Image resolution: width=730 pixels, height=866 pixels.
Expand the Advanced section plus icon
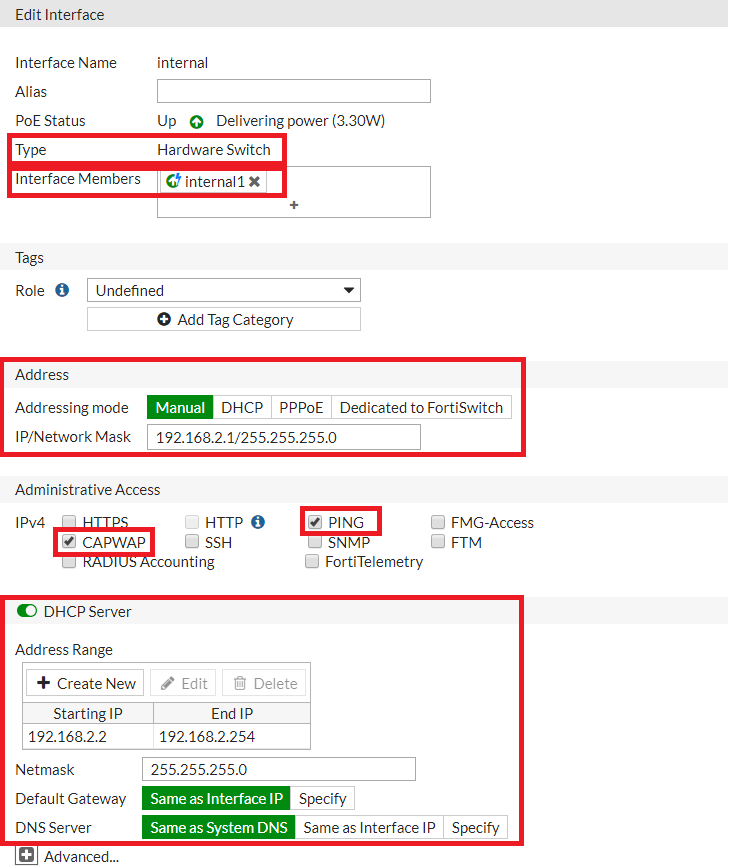26,856
